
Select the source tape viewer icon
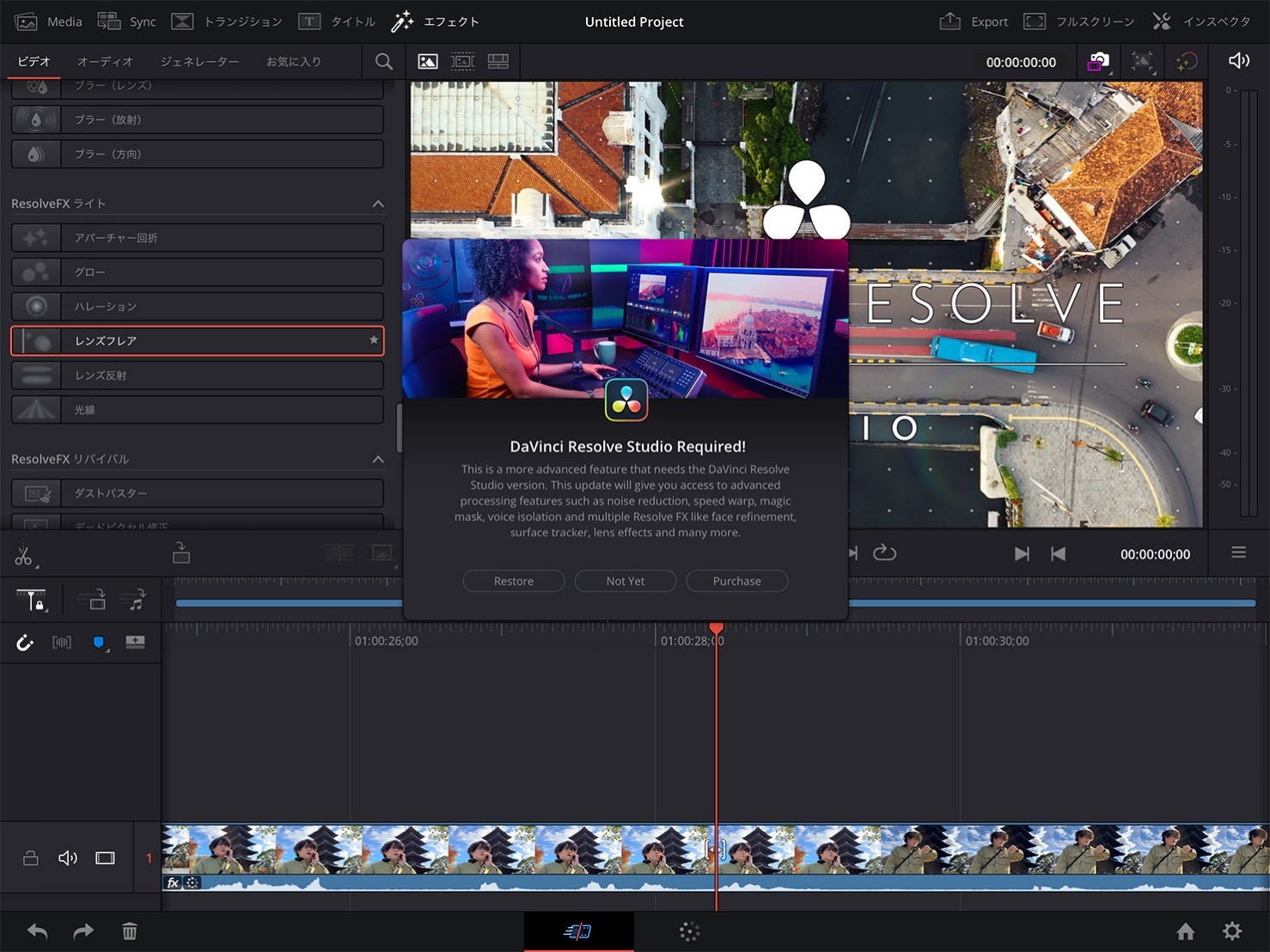tap(462, 61)
